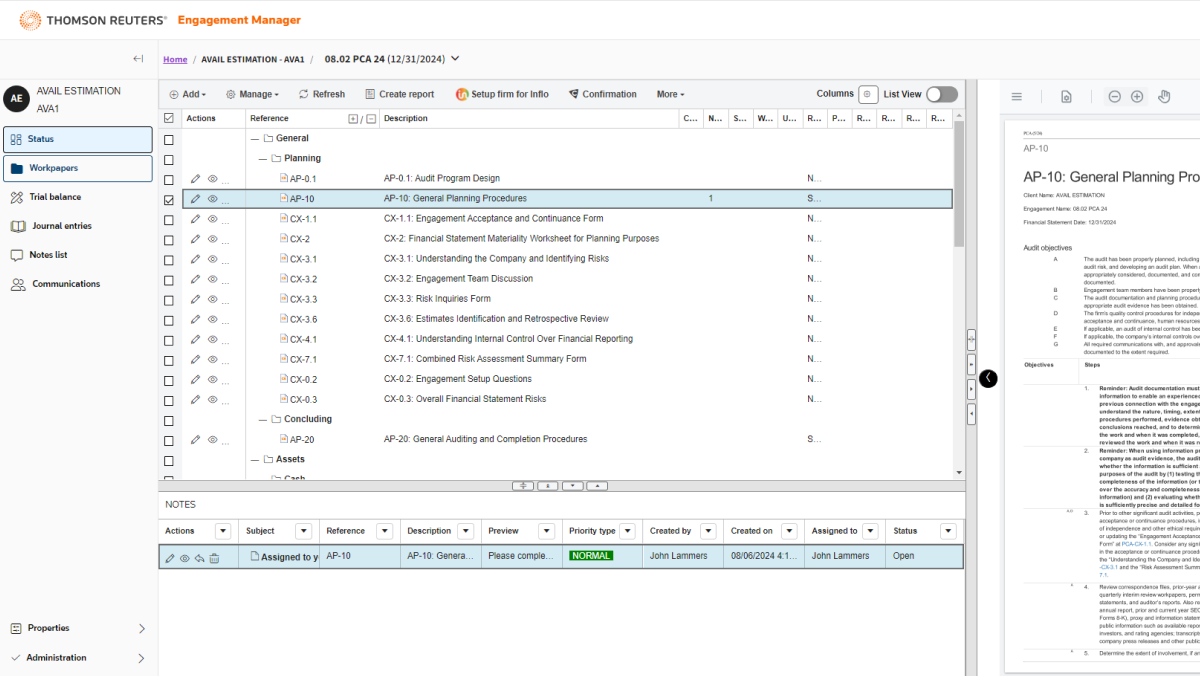
Task: Collapse the left sidebar navigation arrow
Action: pyautogui.click(x=138, y=59)
